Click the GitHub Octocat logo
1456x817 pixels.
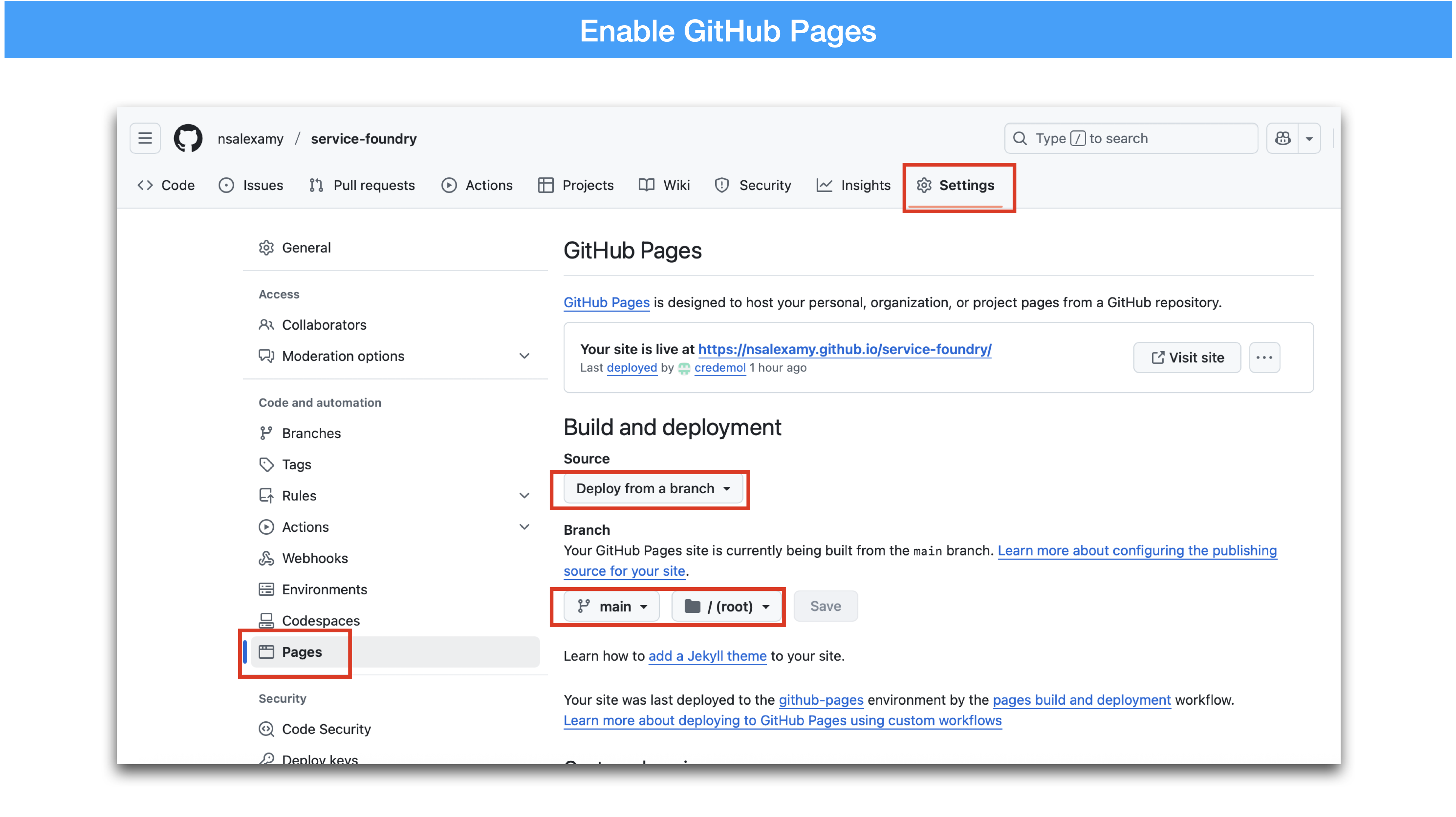188,138
